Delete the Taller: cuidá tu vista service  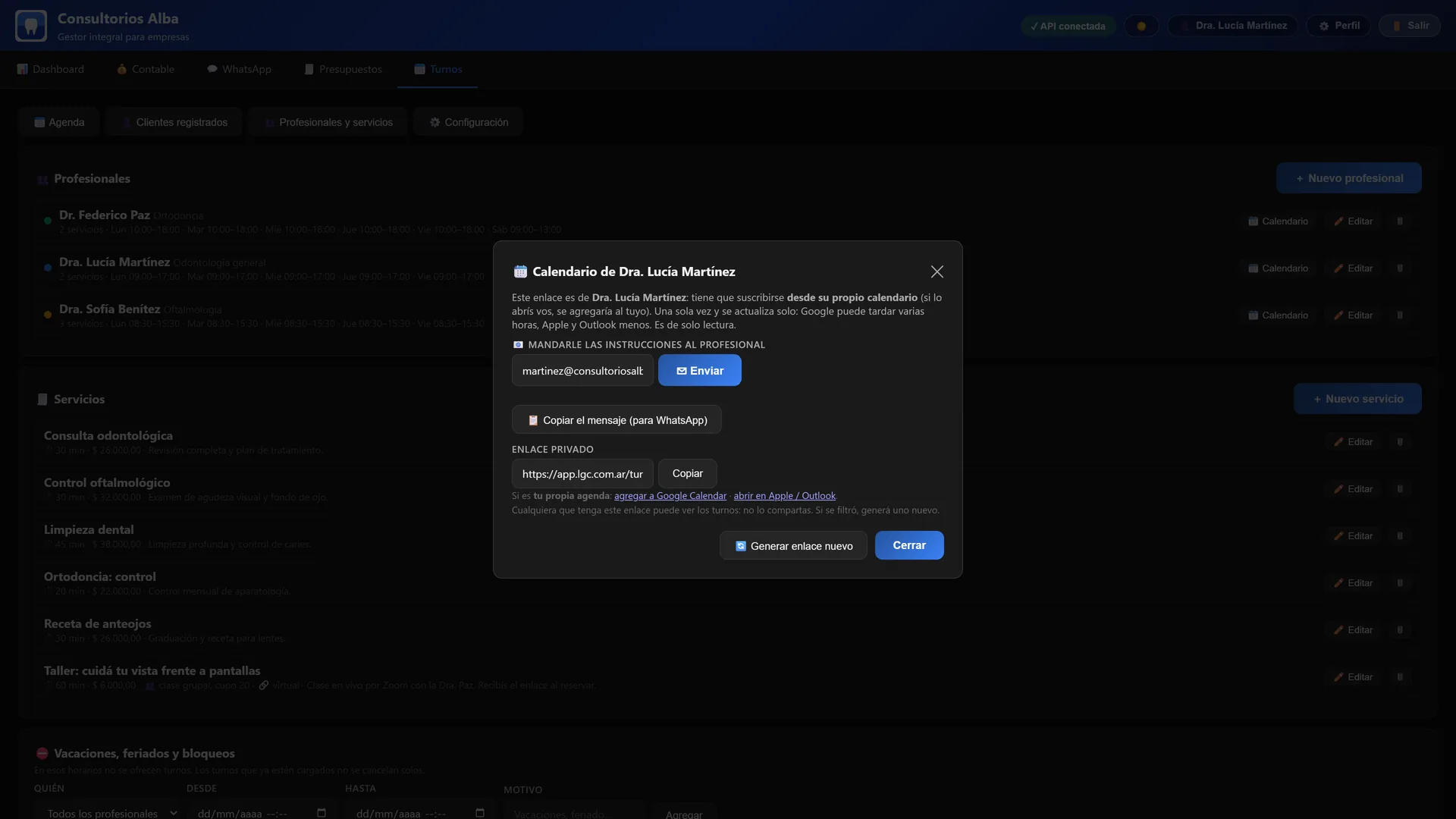pos(1400,677)
